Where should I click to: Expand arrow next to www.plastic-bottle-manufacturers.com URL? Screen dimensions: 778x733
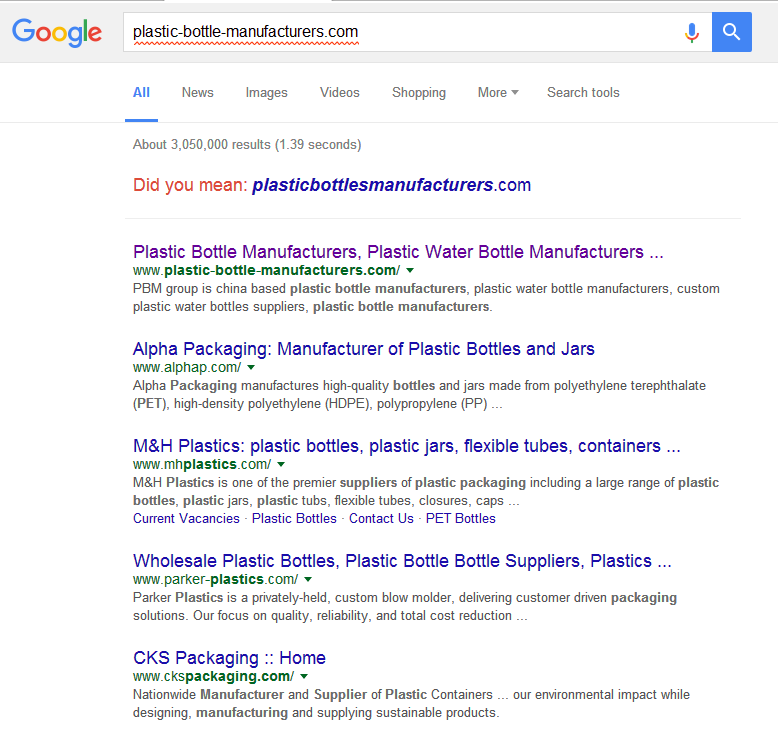click(410, 270)
